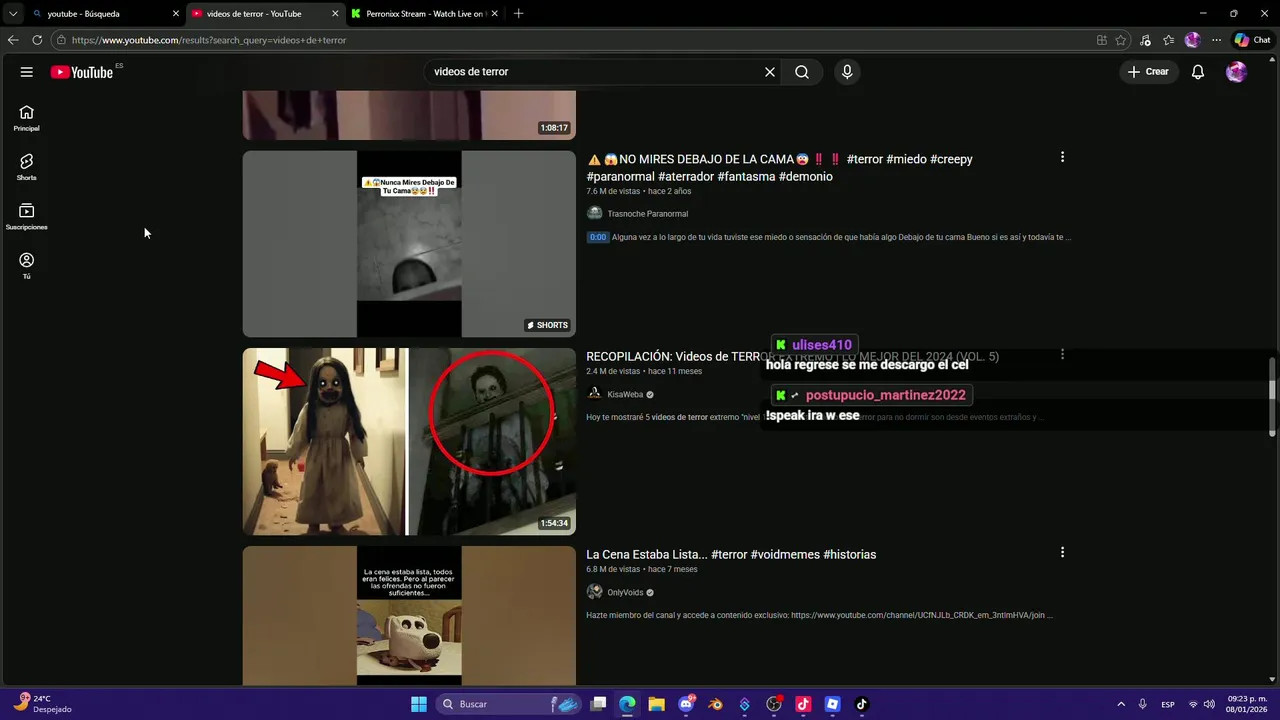Open Task View on the taskbar
The height and width of the screenshot is (720, 1280).
click(598, 704)
